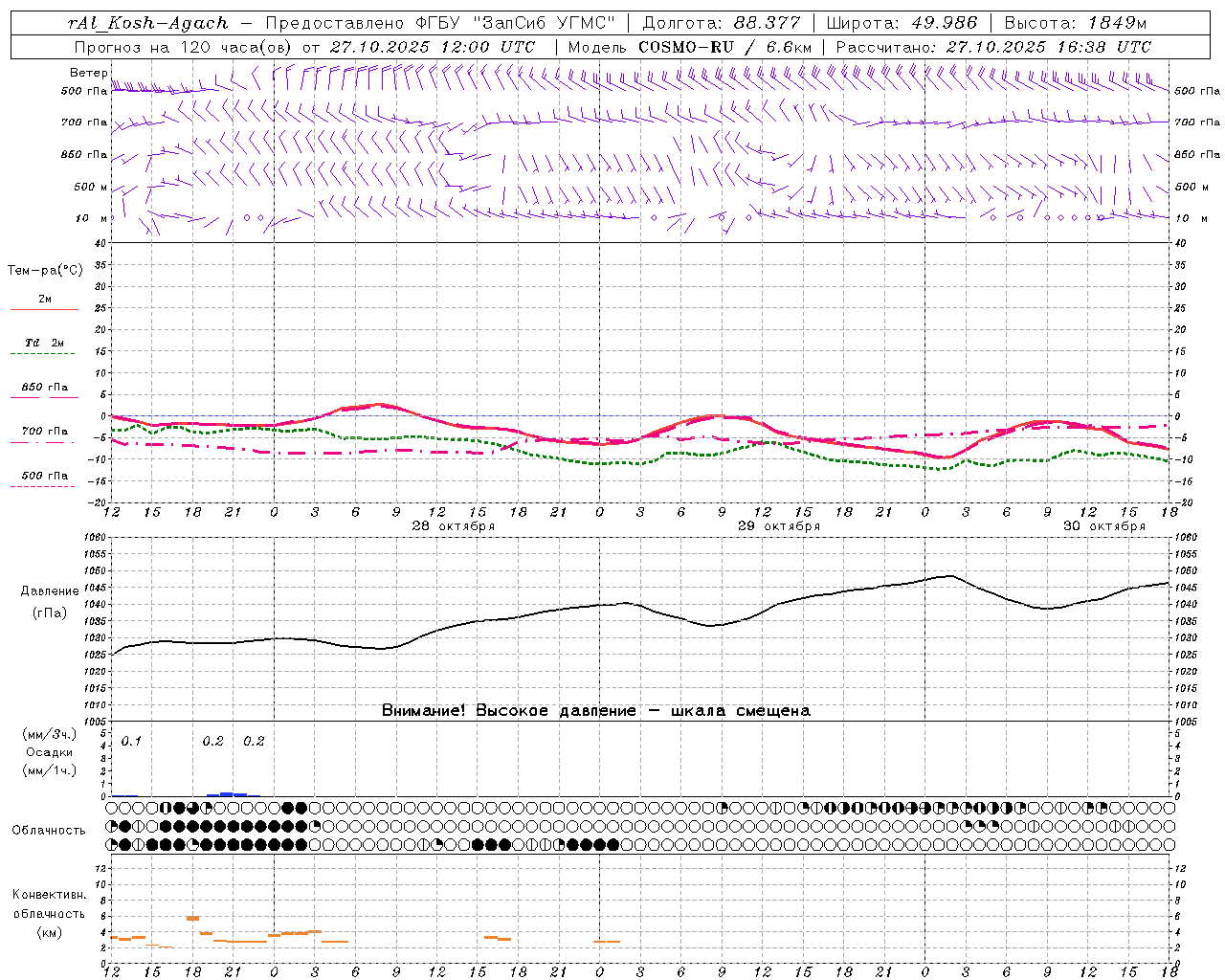The height and width of the screenshot is (980, 1225).
Task: Click the Внимание! Высокое давление warning text
Action: [596, 711]
